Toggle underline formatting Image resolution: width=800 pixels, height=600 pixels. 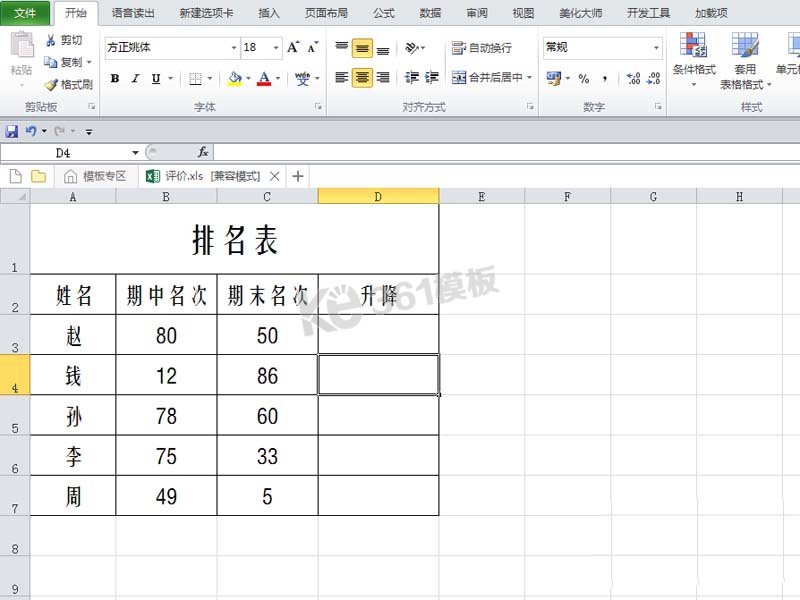click(155, 76)
